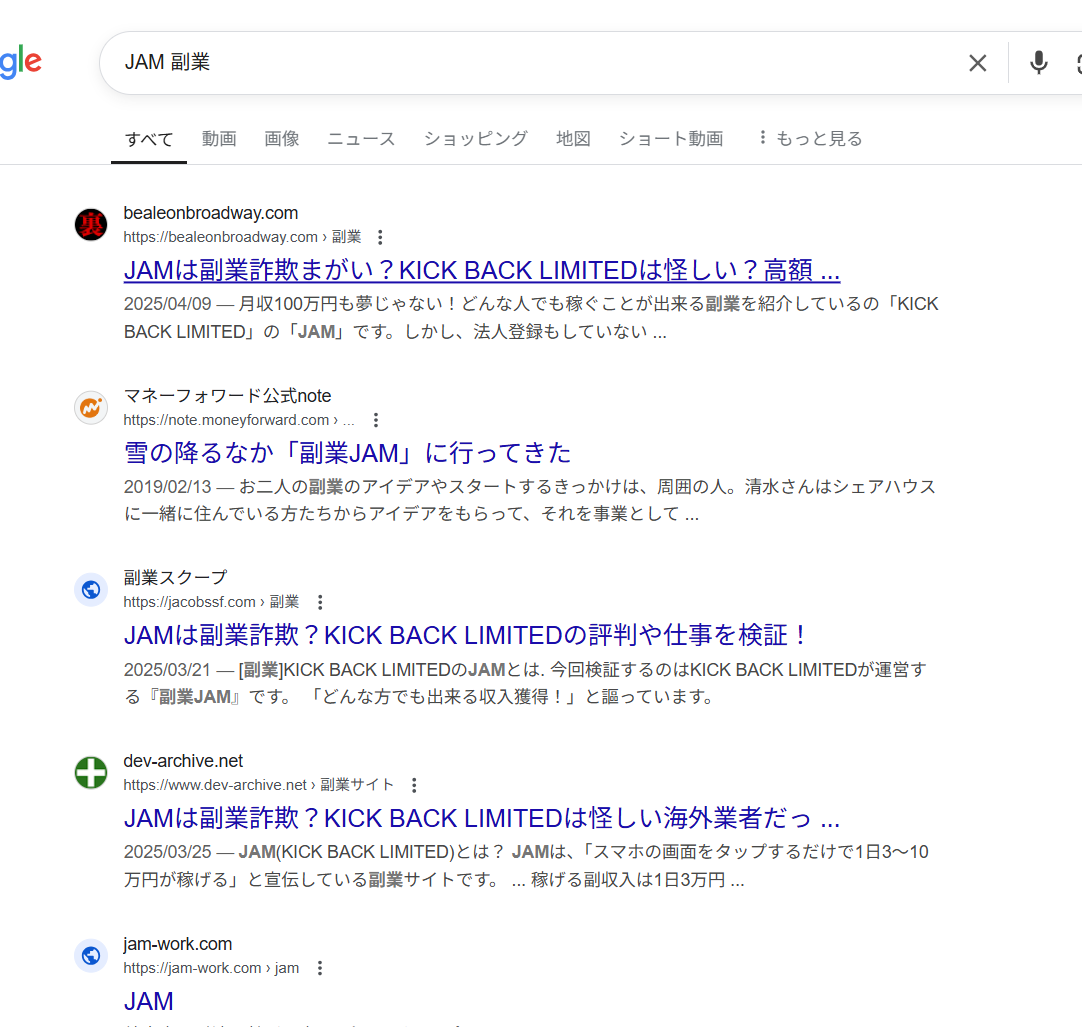Viewport: 1082px width, 1027px height.
Task: Click the 副業スクープ globe favicon
Action: pos(91,589)
